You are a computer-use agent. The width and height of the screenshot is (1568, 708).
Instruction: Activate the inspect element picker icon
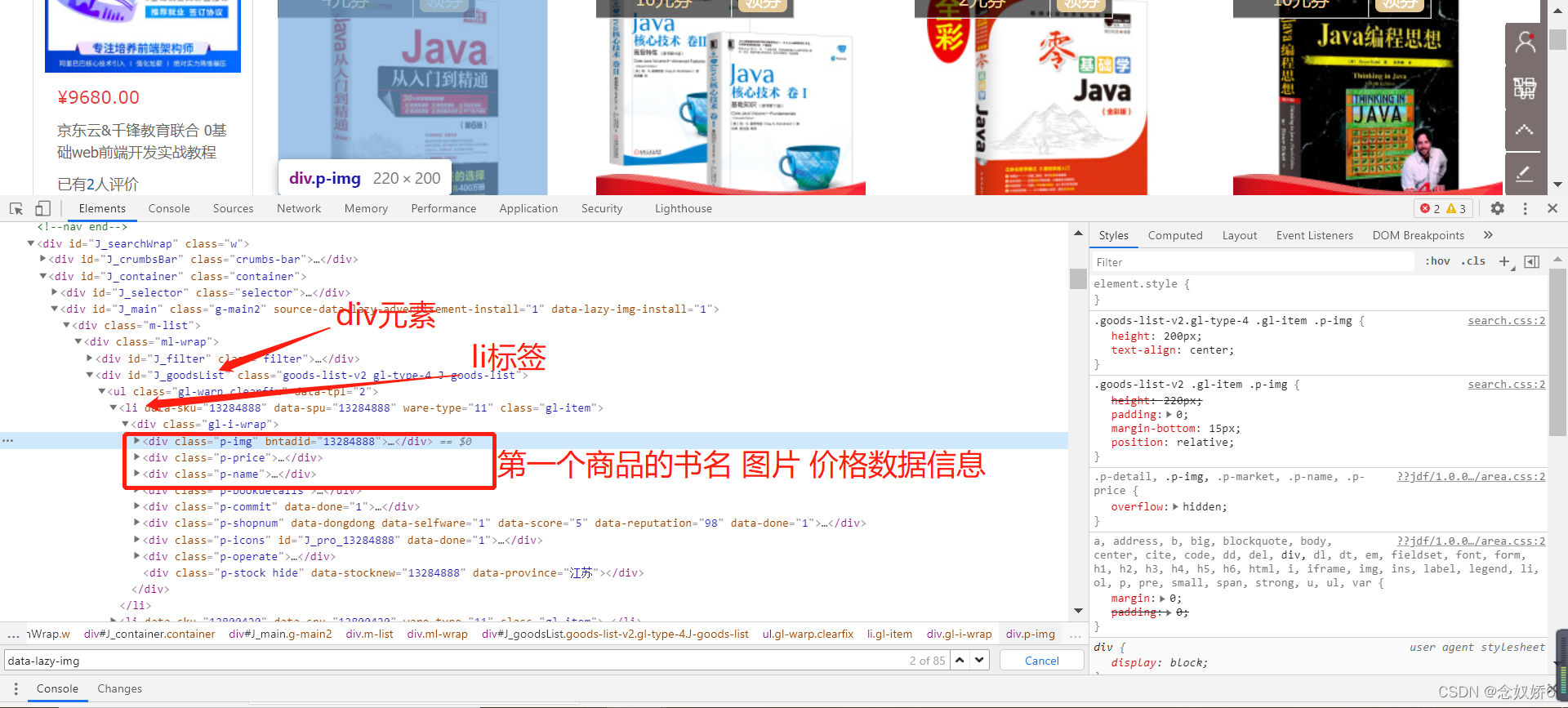pos(16,208)
